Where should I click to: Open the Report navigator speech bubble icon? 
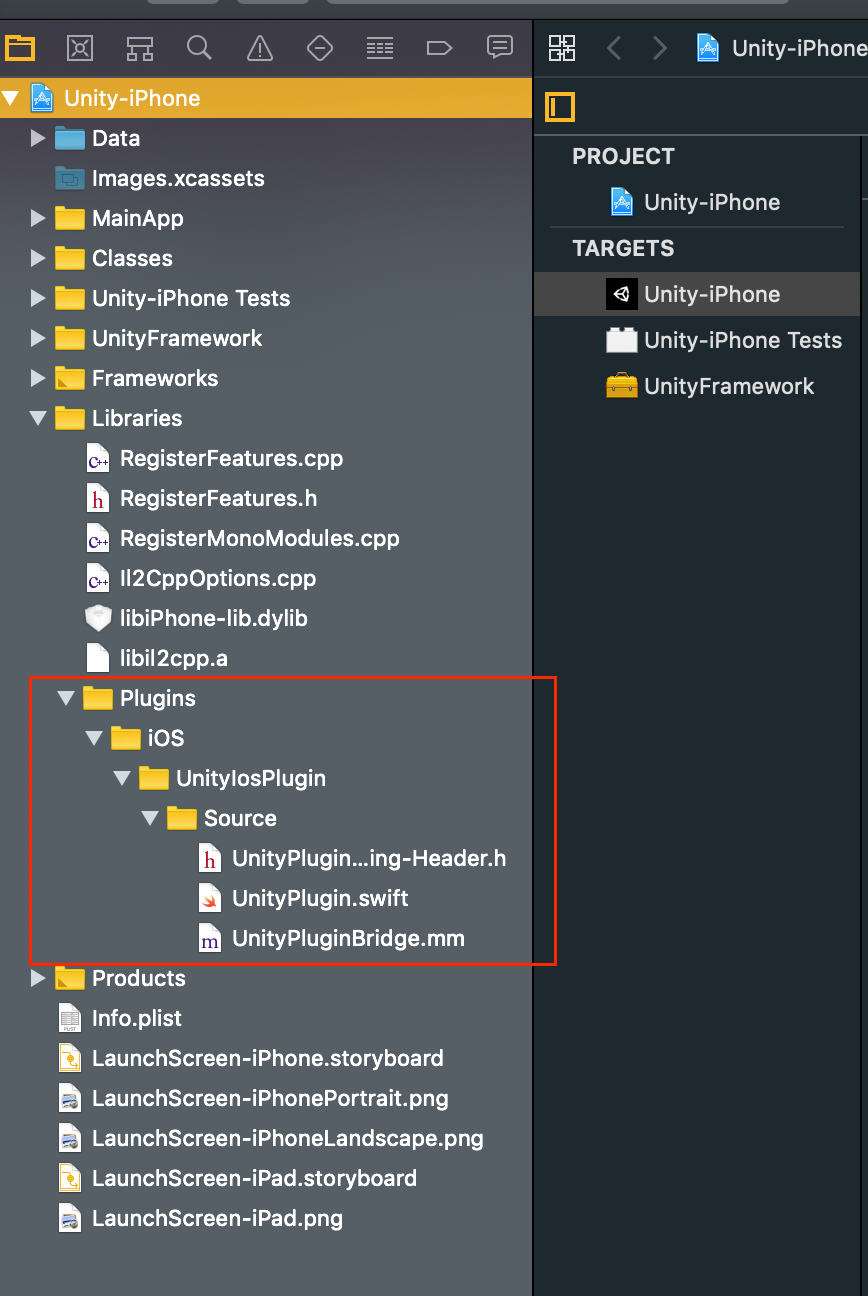pyautogui.click(x=499, y=47)
